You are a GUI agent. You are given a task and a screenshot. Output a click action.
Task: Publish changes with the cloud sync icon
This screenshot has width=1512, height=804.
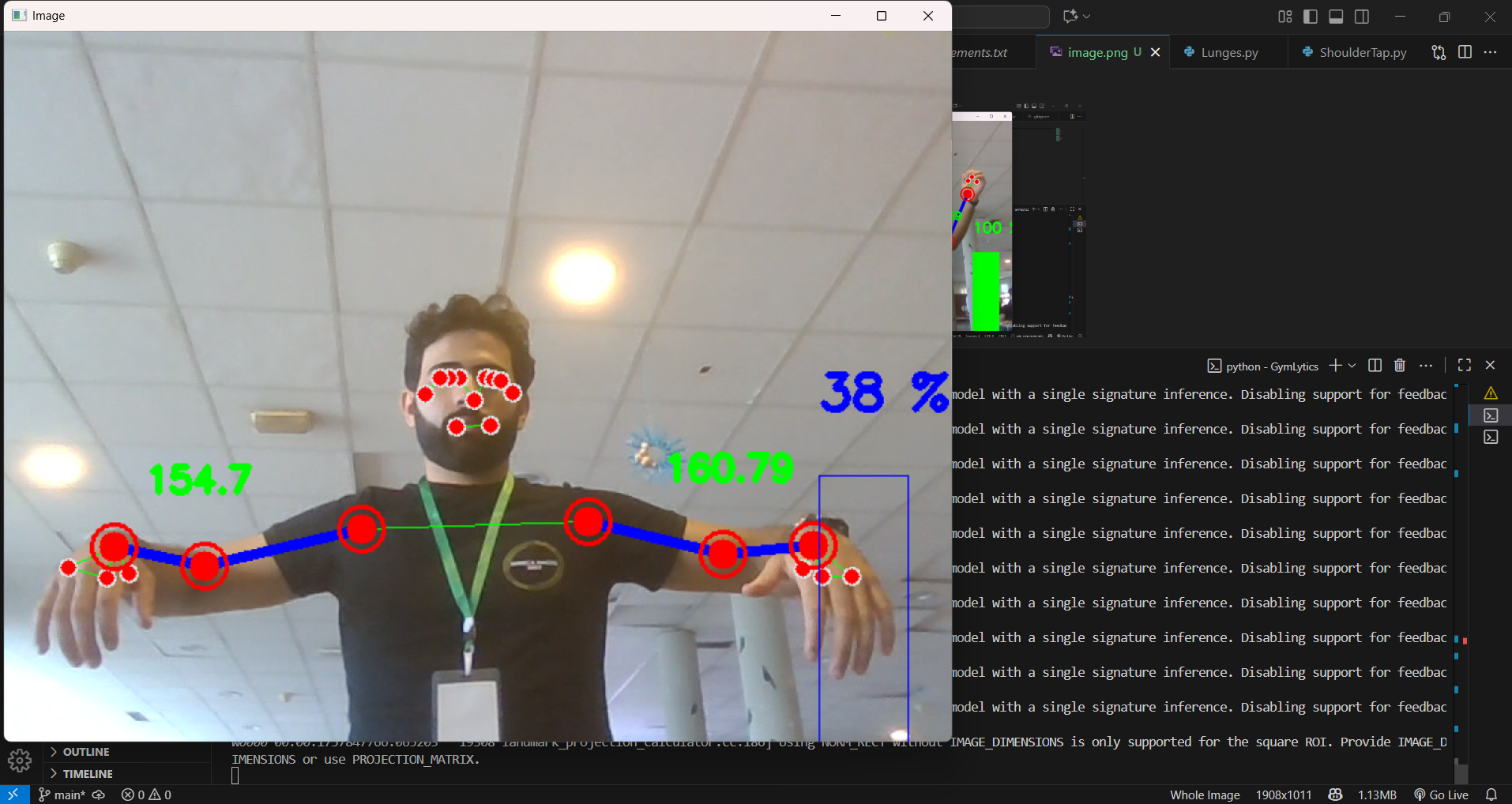tap(99, 795)
